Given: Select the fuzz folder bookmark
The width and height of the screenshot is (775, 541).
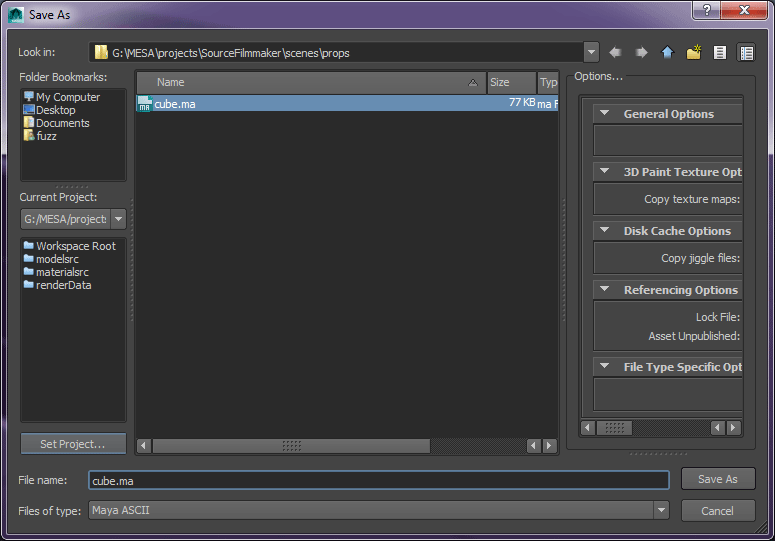Looking at the screenshot, I should (46, 136).
